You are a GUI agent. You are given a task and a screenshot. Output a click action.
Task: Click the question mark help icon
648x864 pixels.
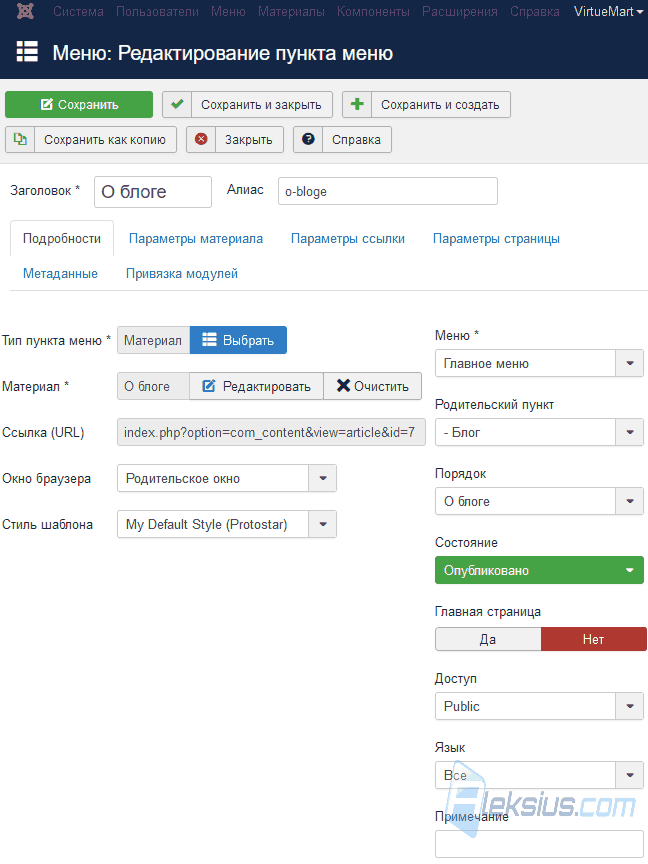(308, 139)
